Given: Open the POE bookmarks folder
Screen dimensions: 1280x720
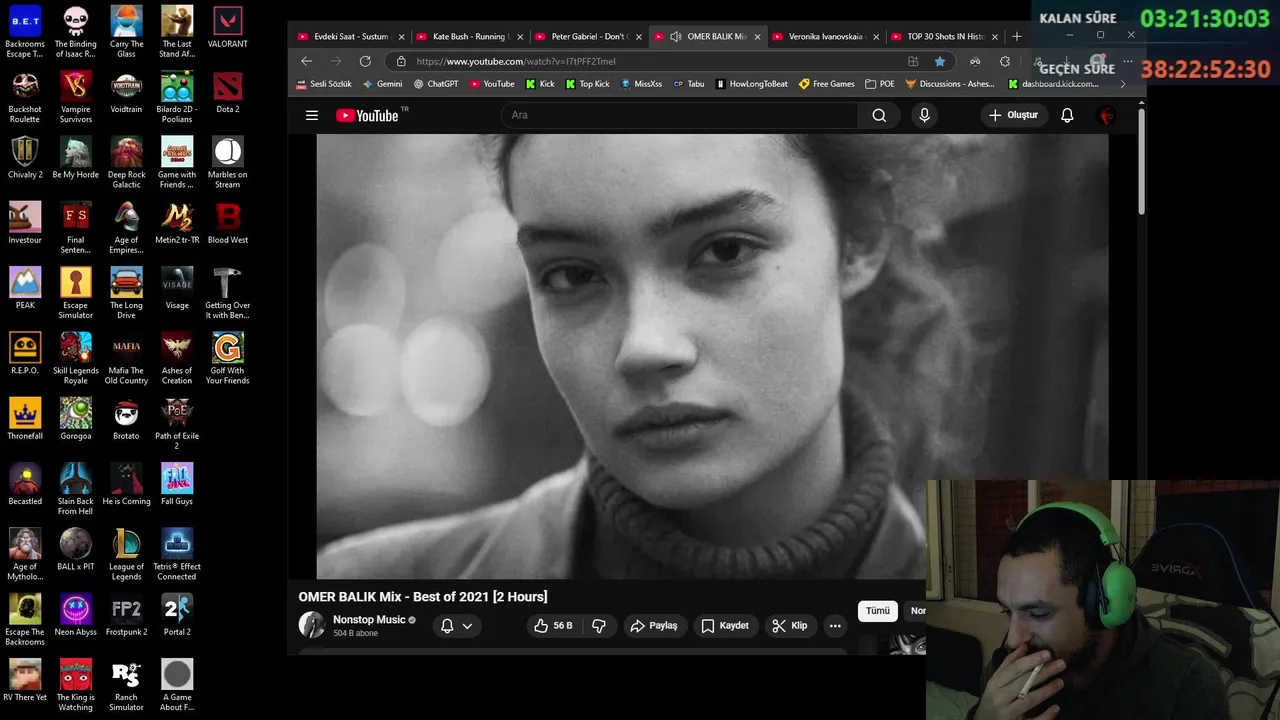Looking at the screenshot, I should (x=880, y=84).
